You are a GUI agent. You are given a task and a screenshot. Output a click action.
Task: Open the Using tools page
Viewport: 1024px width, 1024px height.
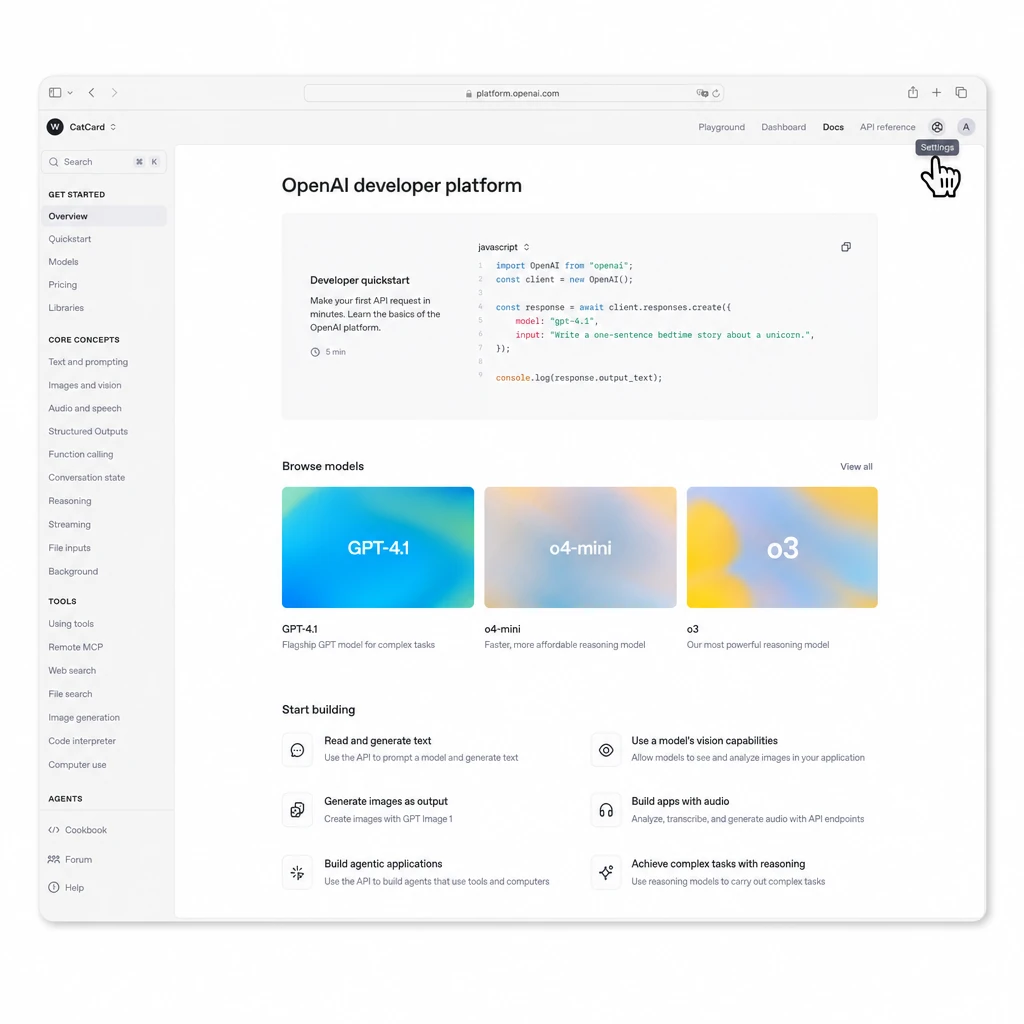pos(71,624)
